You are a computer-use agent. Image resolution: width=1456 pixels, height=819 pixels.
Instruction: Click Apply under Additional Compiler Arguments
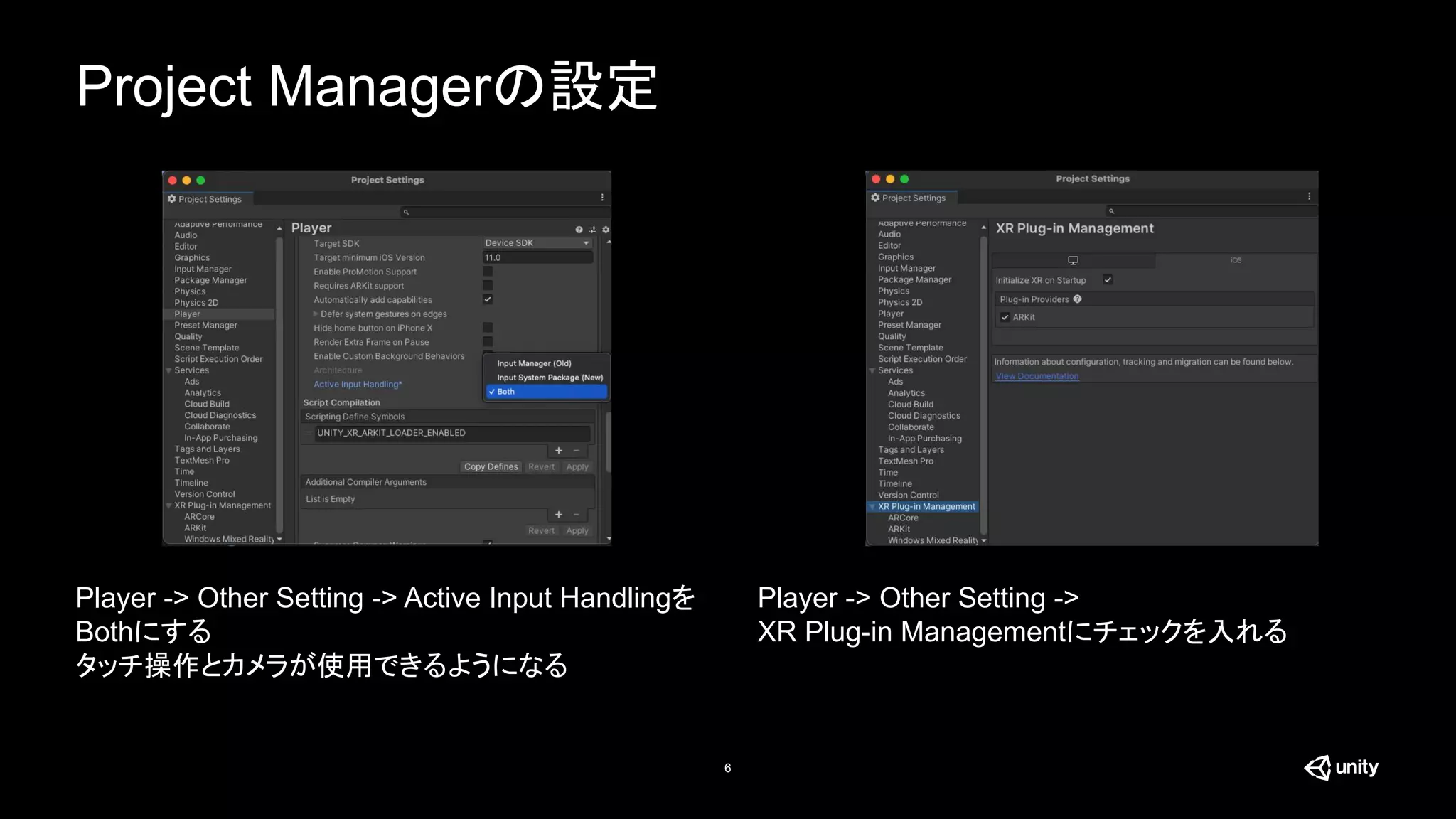click(x=577, y=531)
